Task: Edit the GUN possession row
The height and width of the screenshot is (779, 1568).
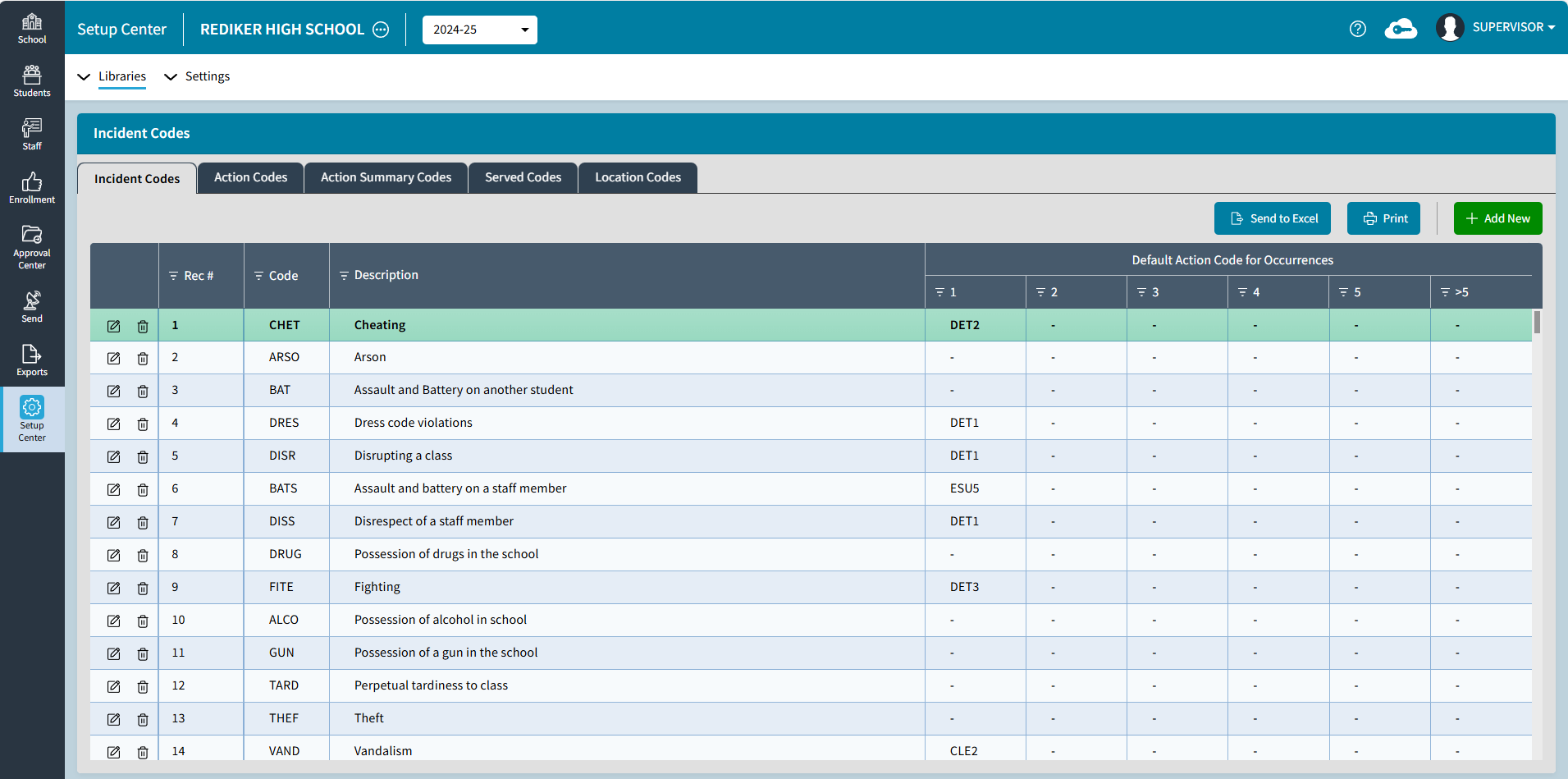Action: (114, 653)
